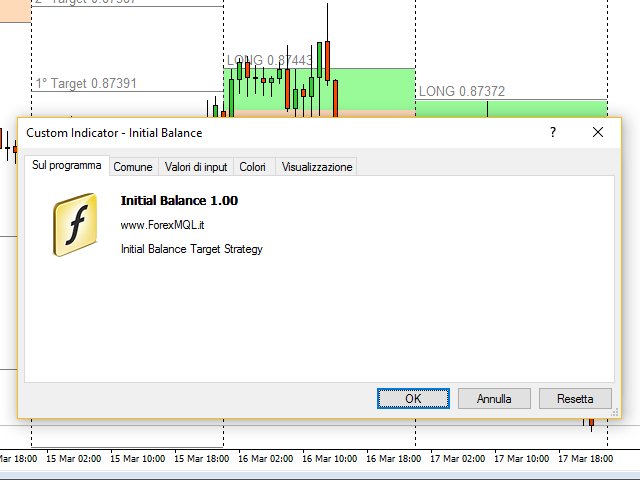Select the Initial Balance 1.00 heading

pos(179,200)
